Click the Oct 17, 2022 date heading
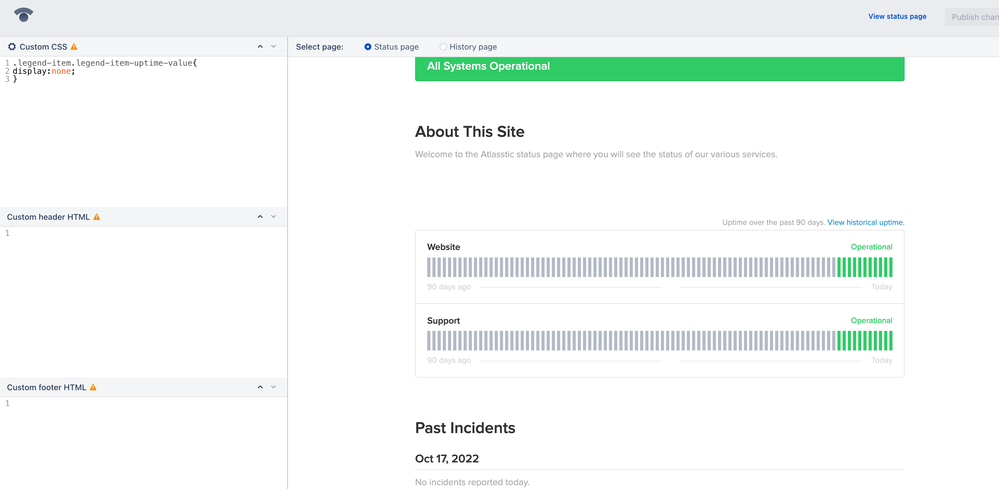 coord(447,458)
